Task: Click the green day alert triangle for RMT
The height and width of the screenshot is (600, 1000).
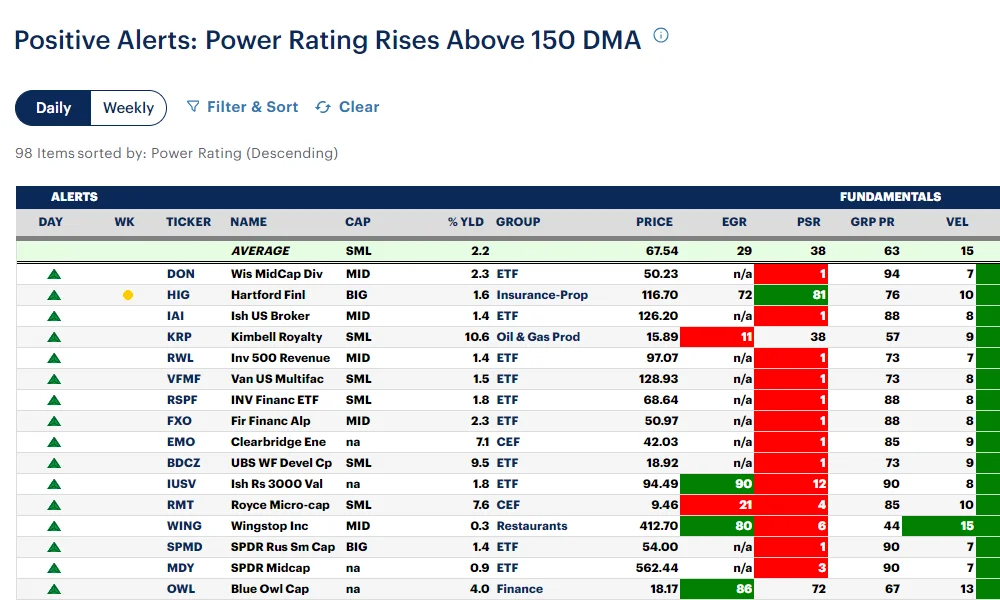Action: click(x=54, y=505)
